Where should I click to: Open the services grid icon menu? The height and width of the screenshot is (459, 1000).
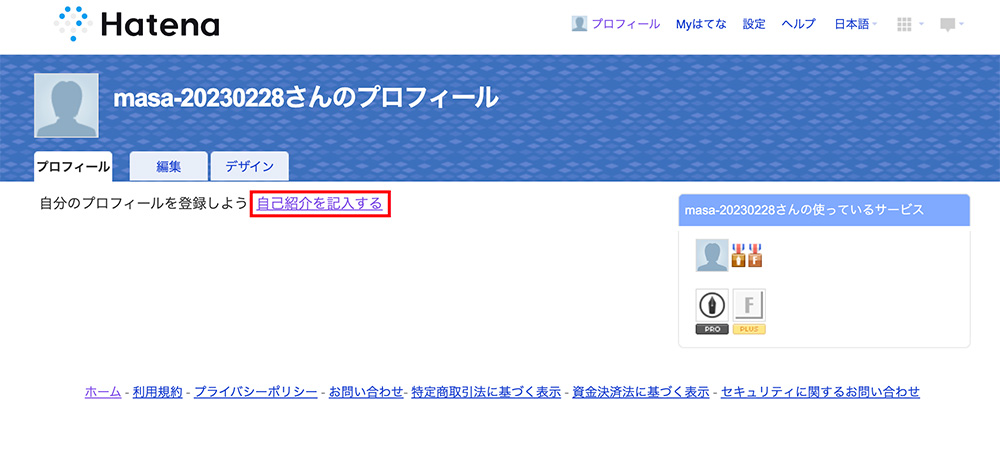coord(904,24)
